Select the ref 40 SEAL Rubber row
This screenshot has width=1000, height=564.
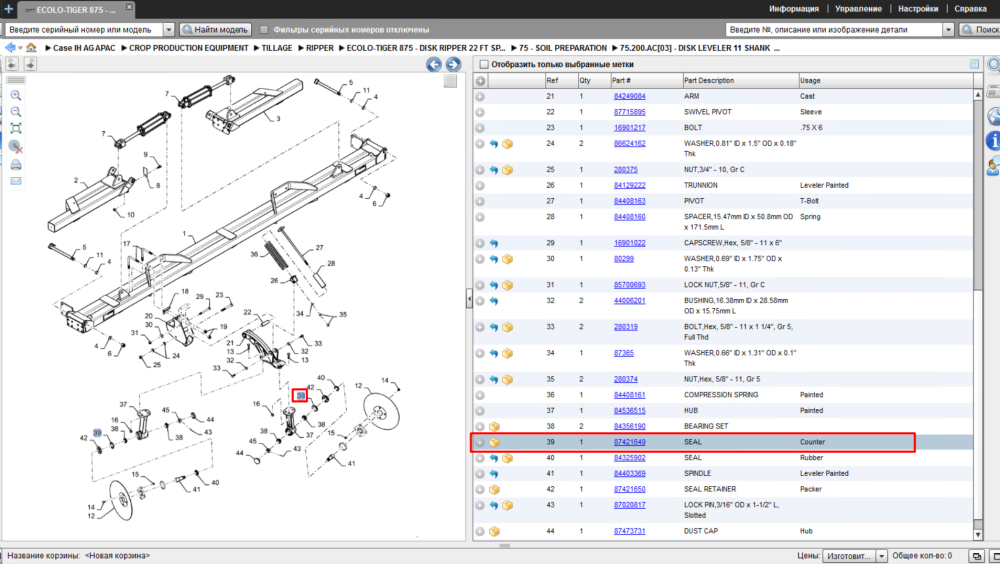pos(723,458)
